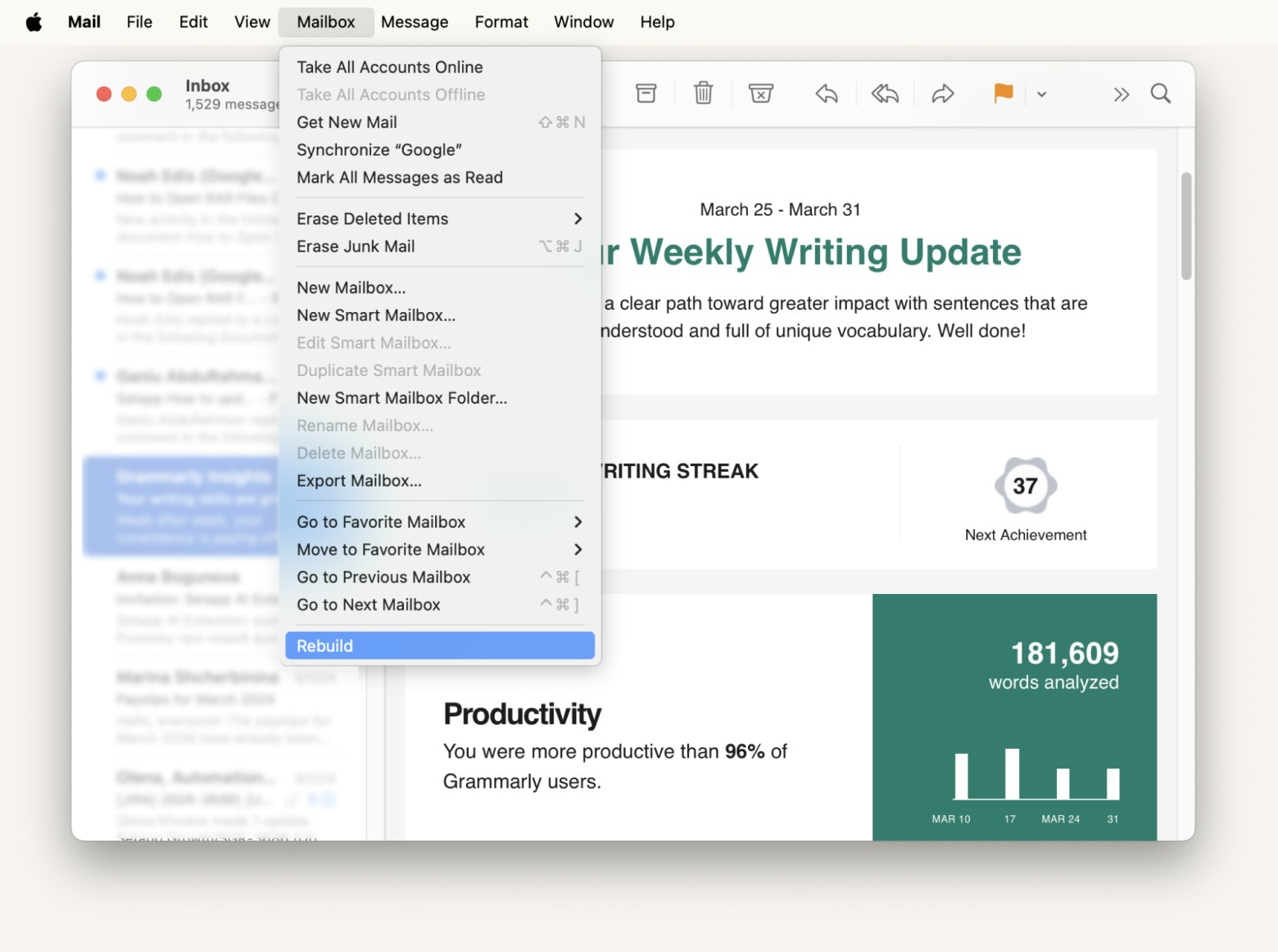Click the Junk mail toolbar icon
This screenshot has width=1278, height=952.
coord(761,93)
